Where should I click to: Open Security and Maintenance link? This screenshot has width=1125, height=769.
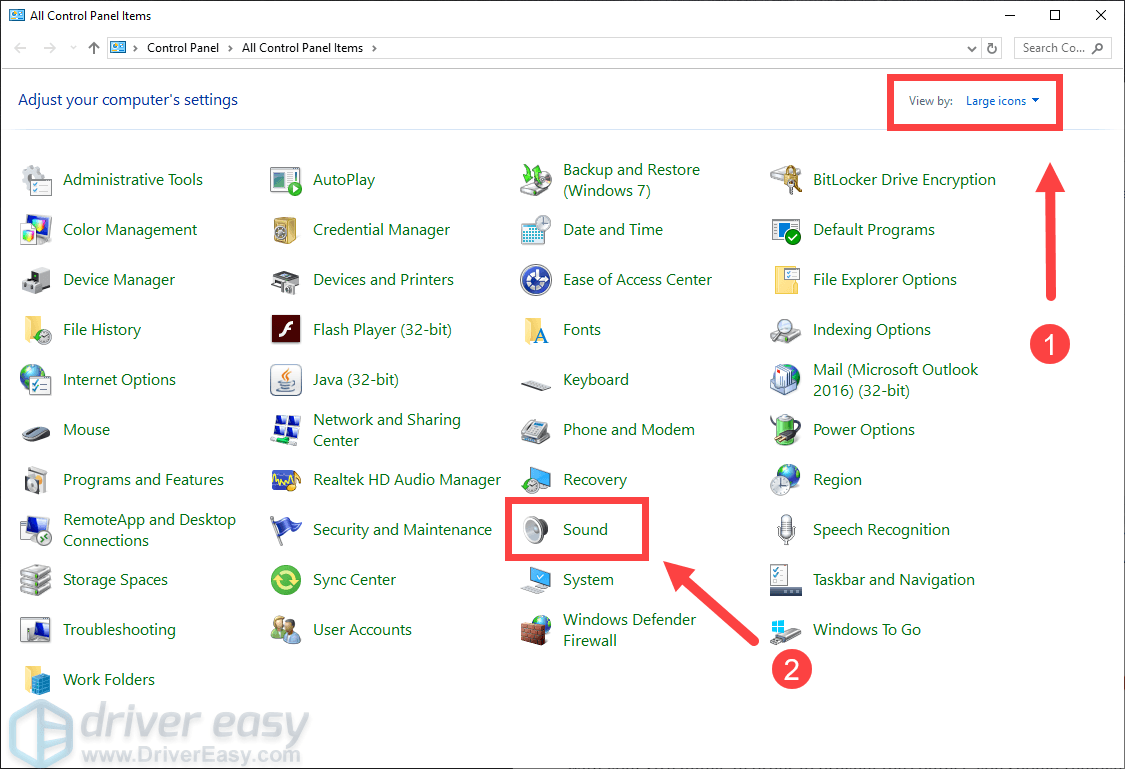click(403, 530)
